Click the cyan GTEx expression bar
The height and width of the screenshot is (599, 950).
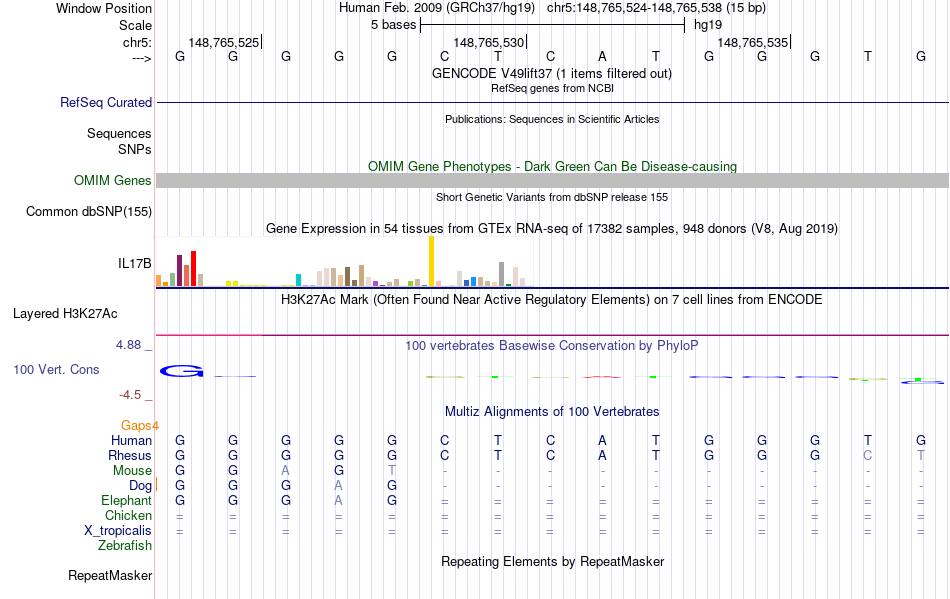(x=298, y=280)
